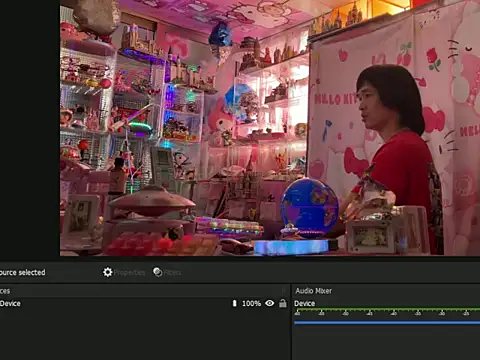
Task: Click inside the video preview canvas
Action: tap(270, 128)
